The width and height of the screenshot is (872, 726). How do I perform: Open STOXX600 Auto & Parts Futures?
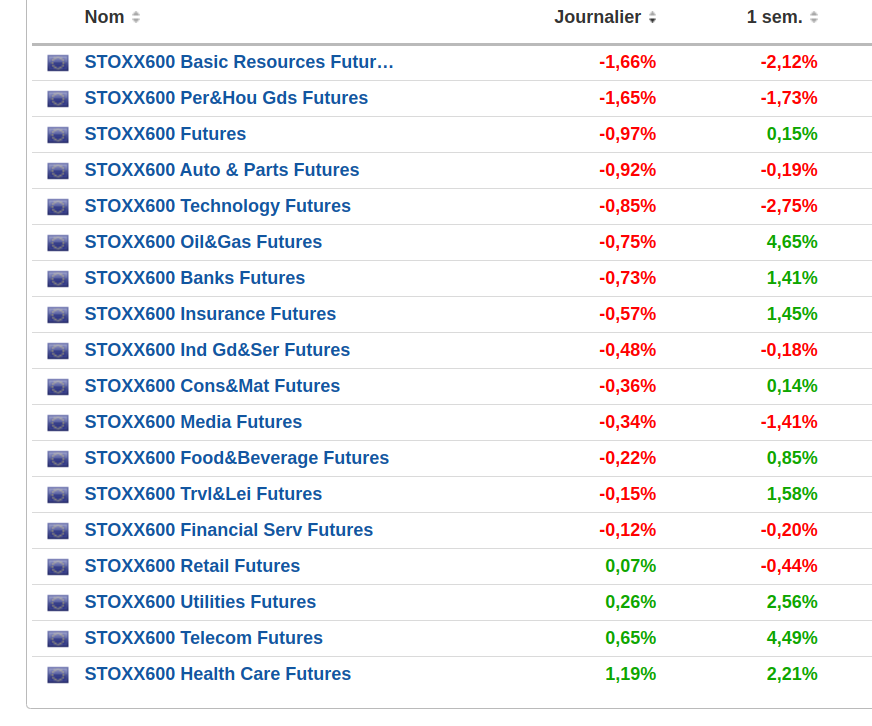[221, 170]
